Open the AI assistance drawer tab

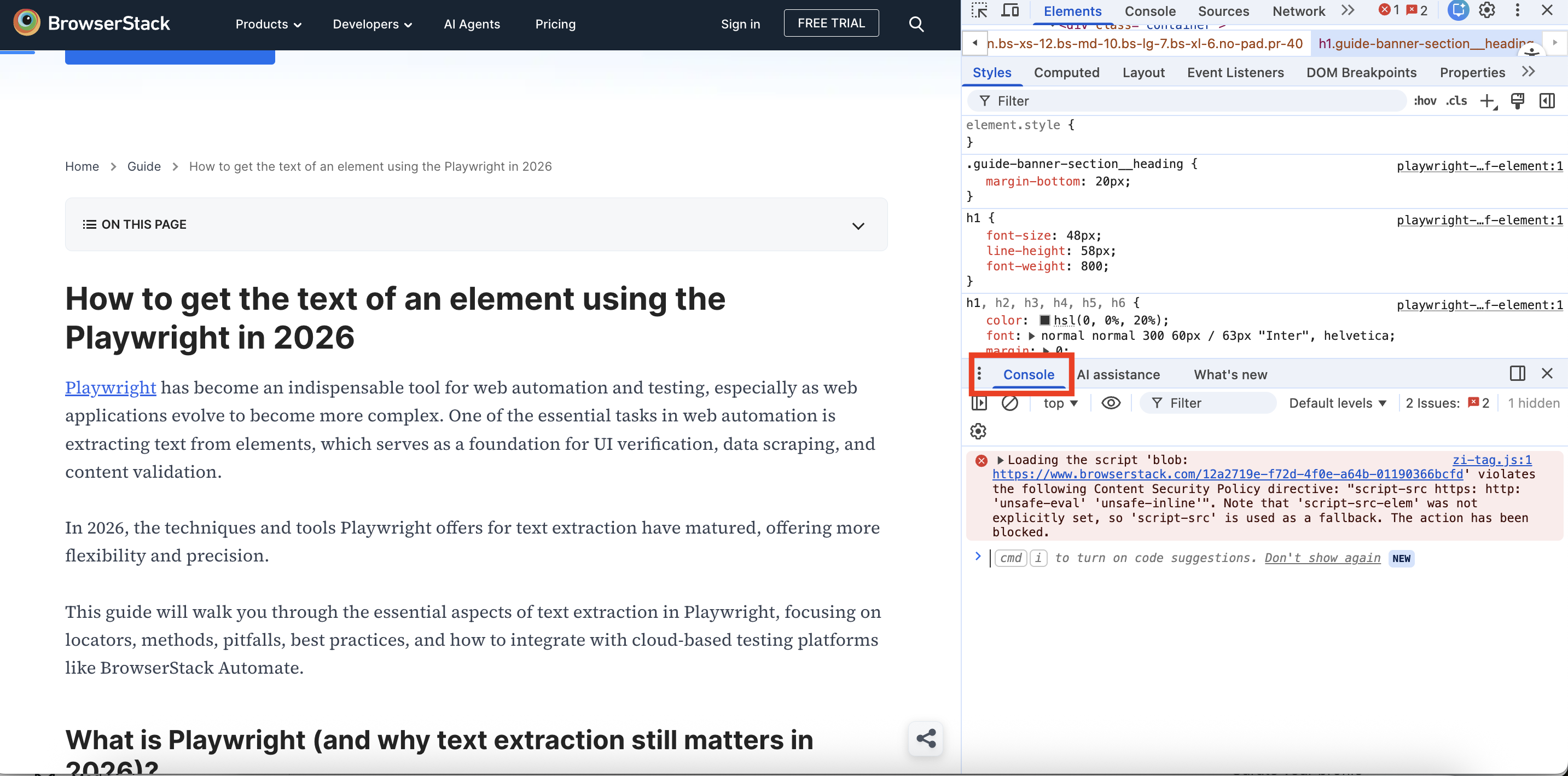pyautogui.click(x=1119, y=374)
